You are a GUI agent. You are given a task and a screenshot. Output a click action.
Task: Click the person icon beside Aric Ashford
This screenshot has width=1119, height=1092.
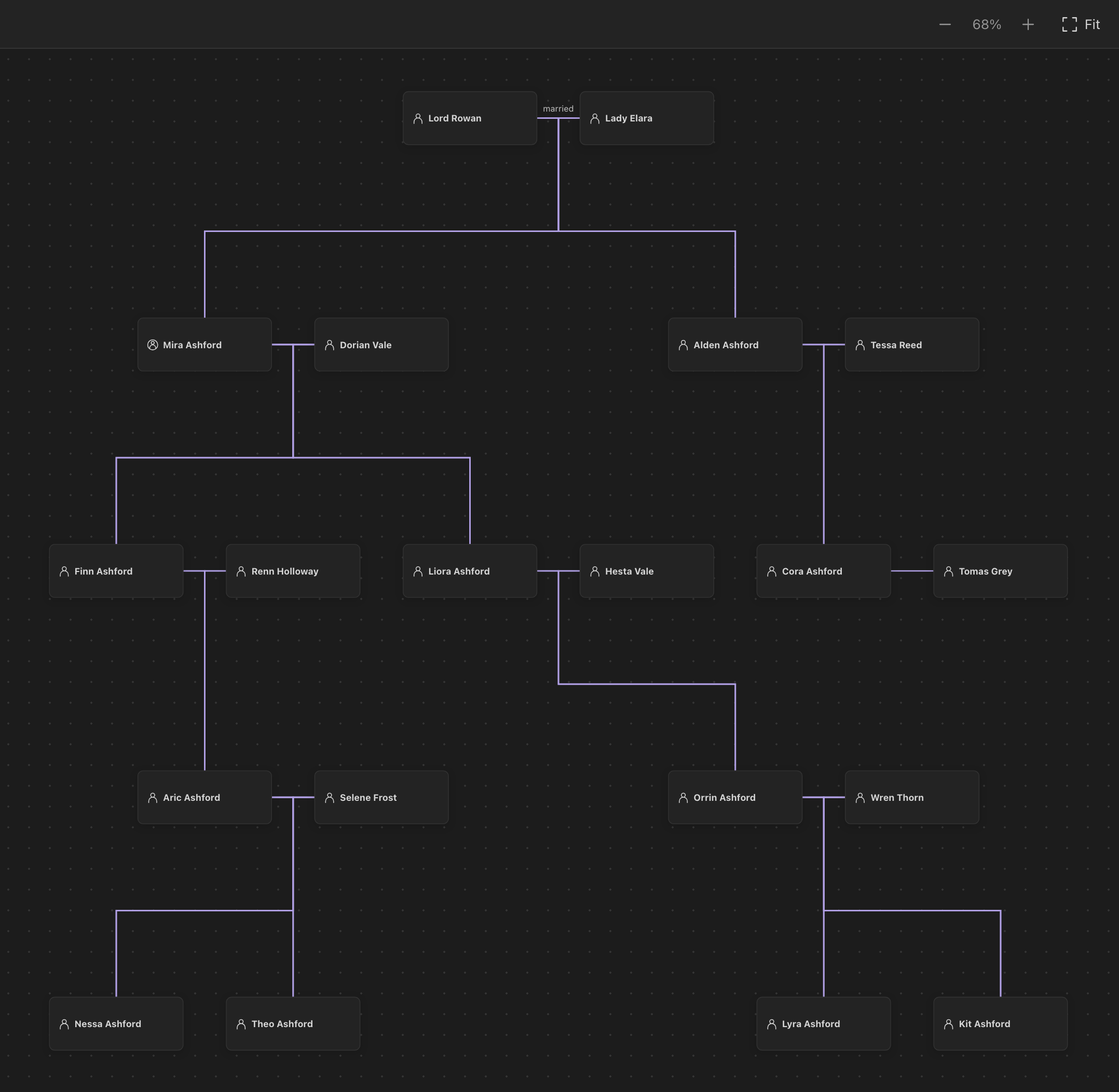(x=153, y=798)
